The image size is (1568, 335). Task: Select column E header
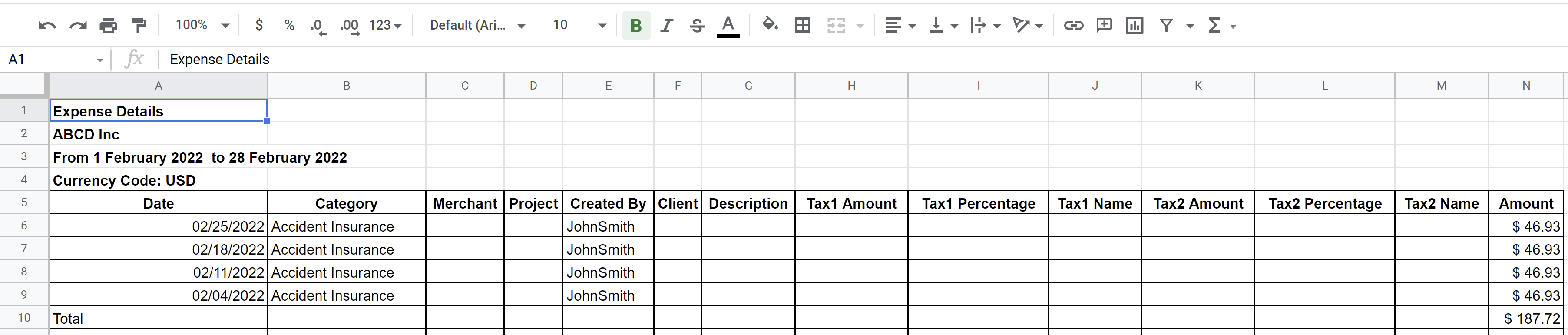608,86
